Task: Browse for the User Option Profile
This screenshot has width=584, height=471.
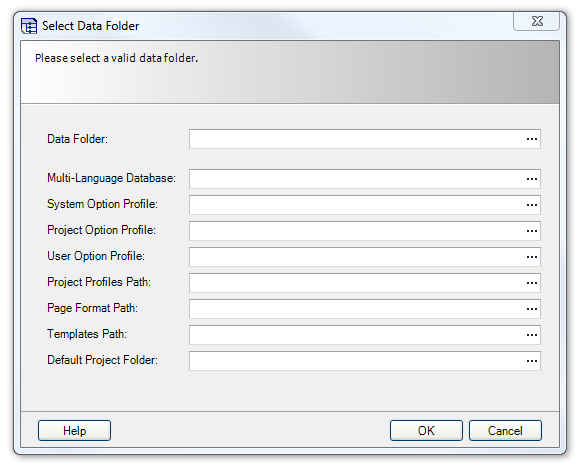Action: tap(531, 257)
